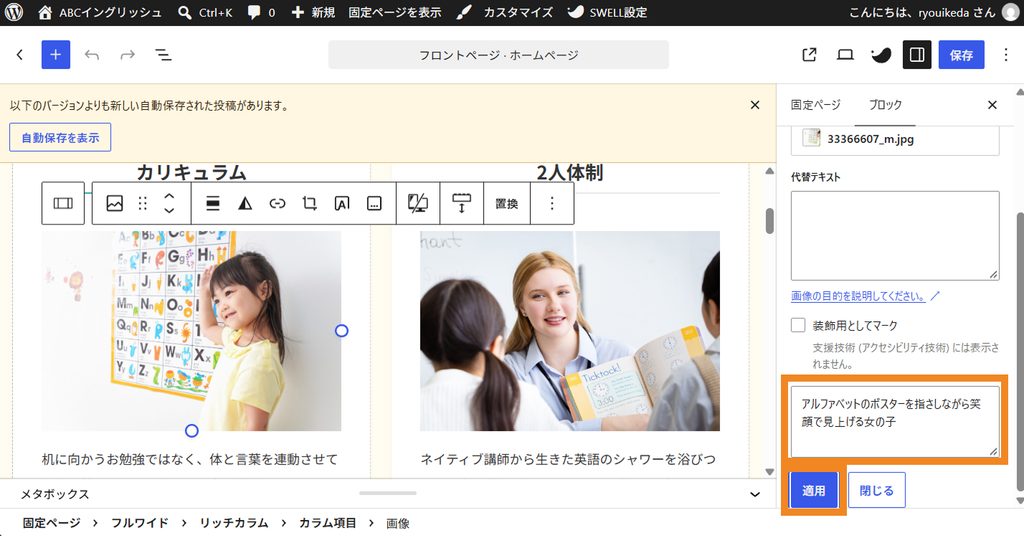This screenshot has width=1024, height=536.
Task: Go to ABCイングリッシュ site home
Action: pyautogui.click(x=100, y=12)
